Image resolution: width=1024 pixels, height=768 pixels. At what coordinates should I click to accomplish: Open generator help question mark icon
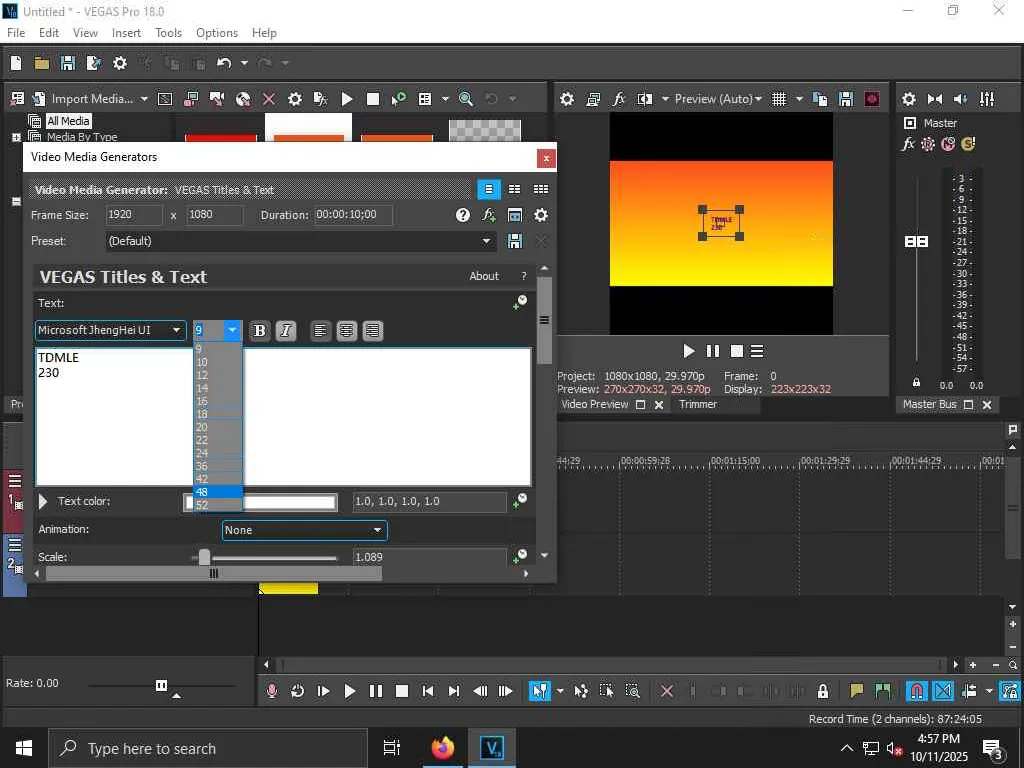pyautogui.click(x=462, y=215)
